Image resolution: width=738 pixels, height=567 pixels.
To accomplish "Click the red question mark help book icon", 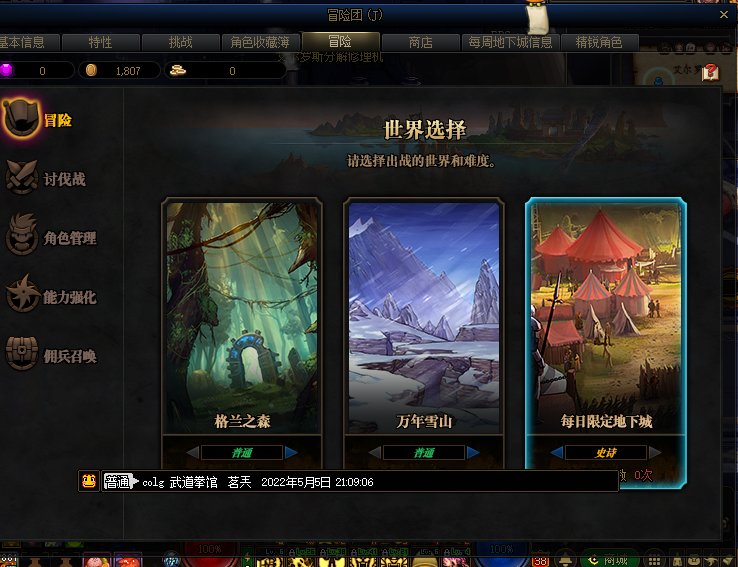I will pyautogui.click(x=710, y=72).
